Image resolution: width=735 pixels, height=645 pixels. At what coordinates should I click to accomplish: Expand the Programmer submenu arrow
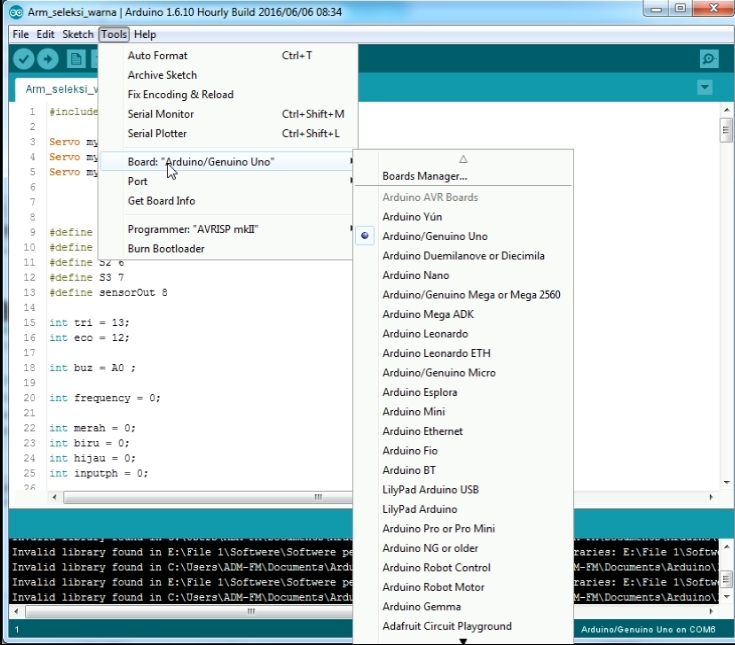click(x=351, y=229)
